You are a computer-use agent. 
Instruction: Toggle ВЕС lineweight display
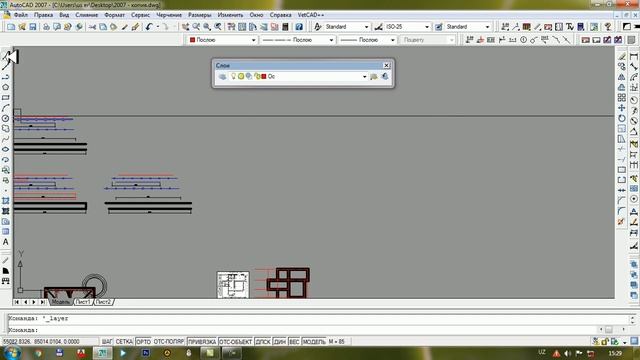tap(294, 342)
